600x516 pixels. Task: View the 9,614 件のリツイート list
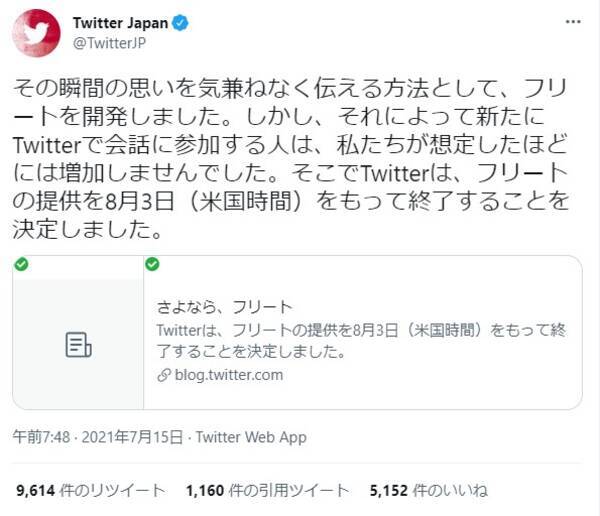coord(91,490)
